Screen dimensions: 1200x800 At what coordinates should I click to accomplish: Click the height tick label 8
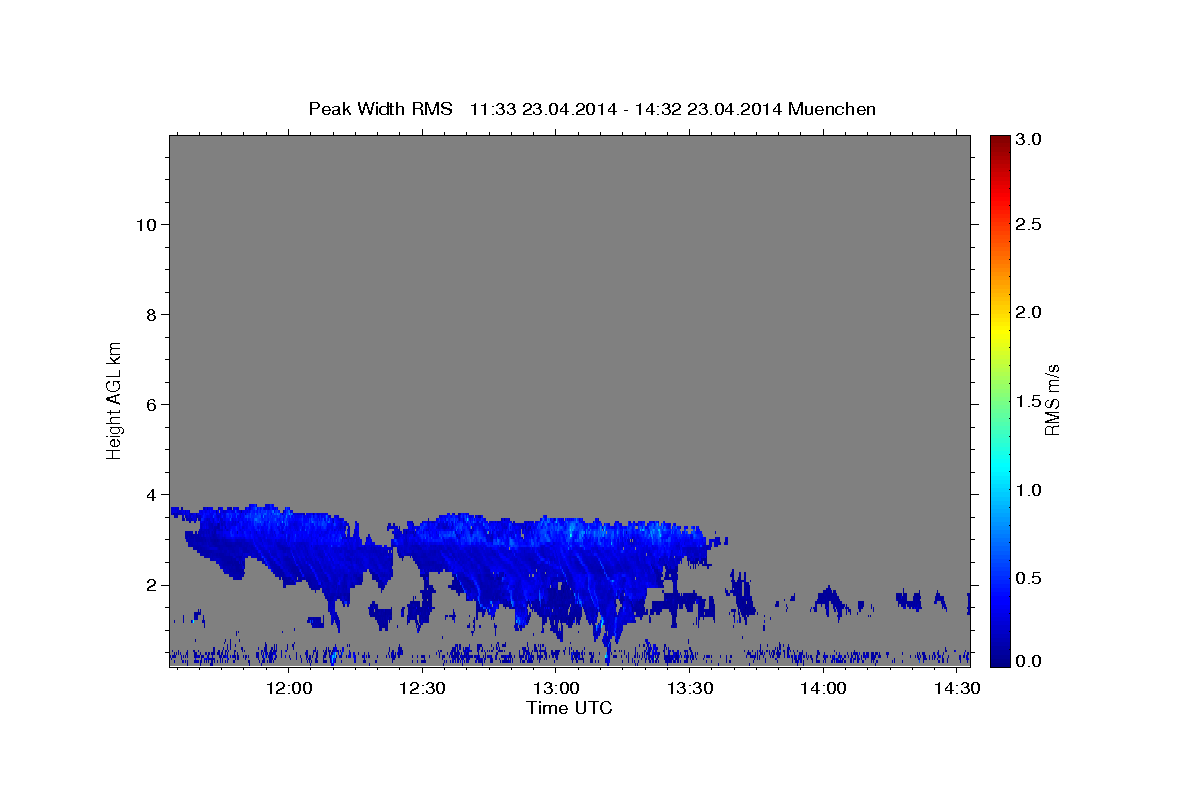[149, 314]
